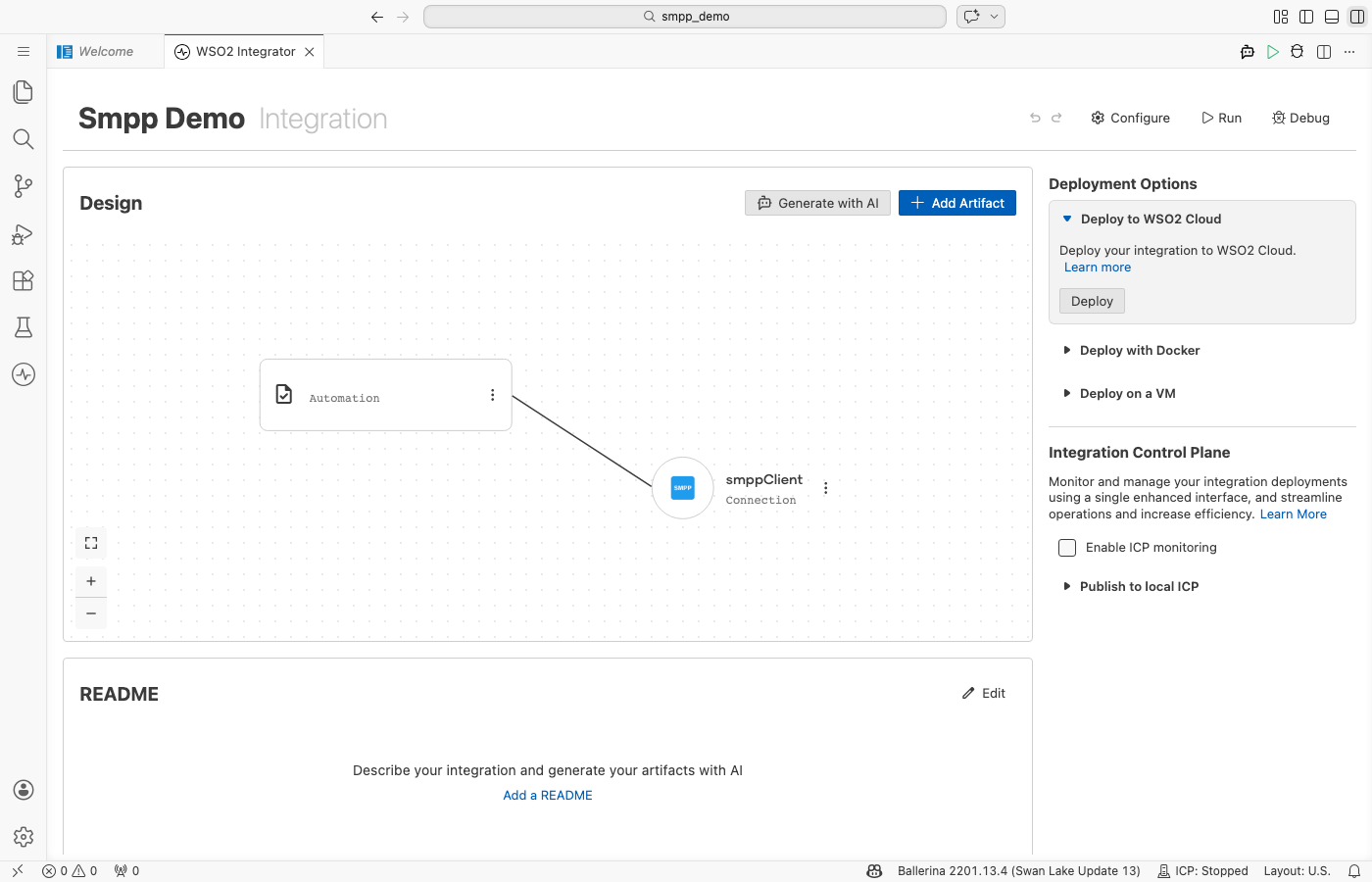
Task: Open remote window indicator in status bar
Action: click(x=18, y=871)
